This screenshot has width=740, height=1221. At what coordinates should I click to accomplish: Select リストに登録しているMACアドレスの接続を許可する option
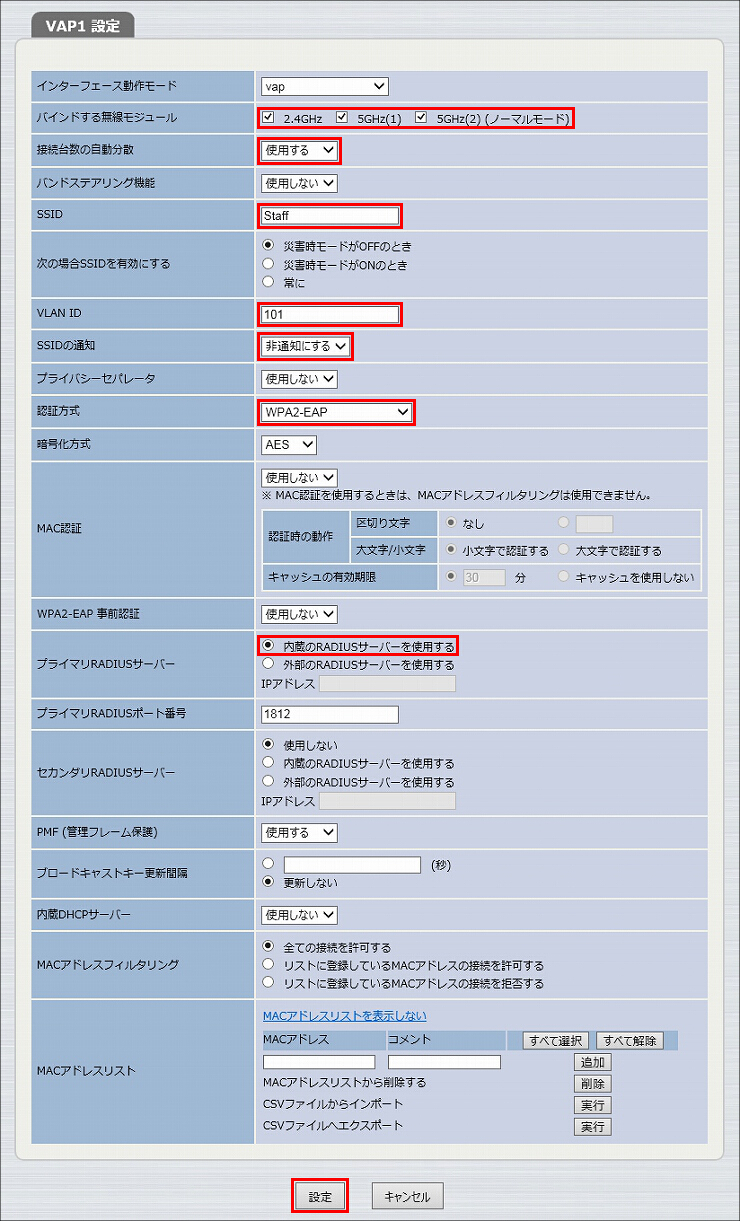[x=268, y=965]
